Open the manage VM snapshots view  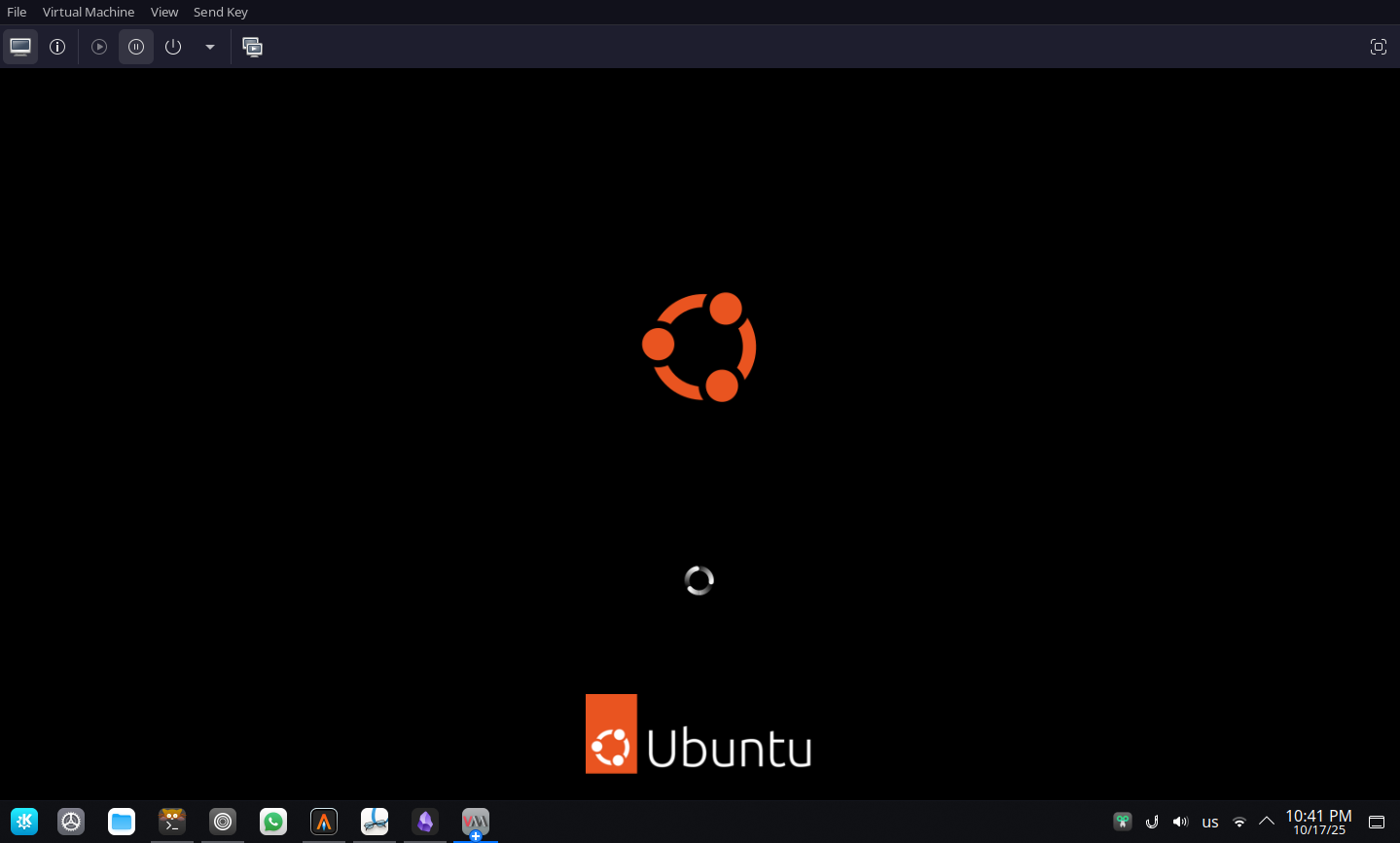253,47
